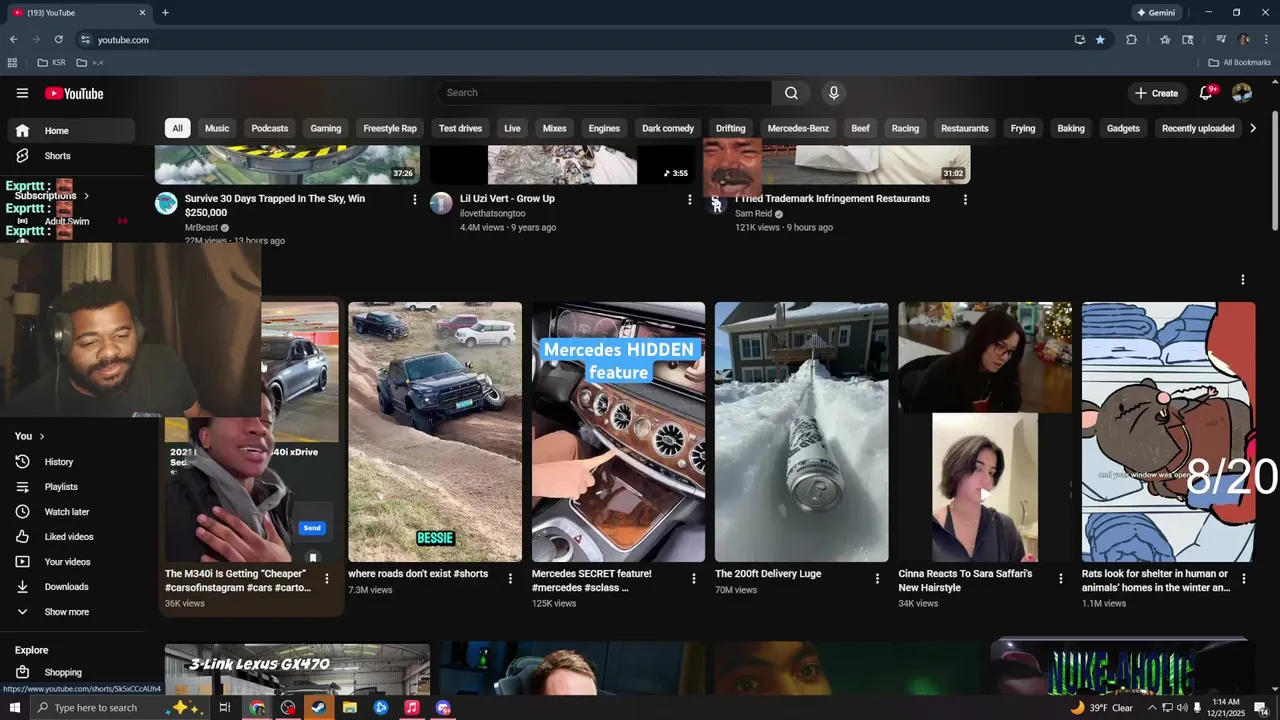Viewport: 1280px width, 720px height.
Task: Click the Create button
Action: click(1156, 93)
